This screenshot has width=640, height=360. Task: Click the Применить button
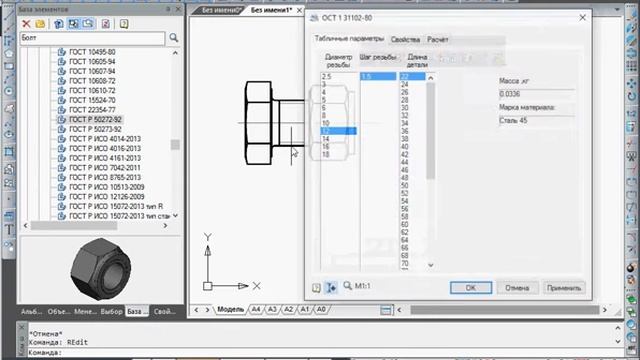point(564,288)
